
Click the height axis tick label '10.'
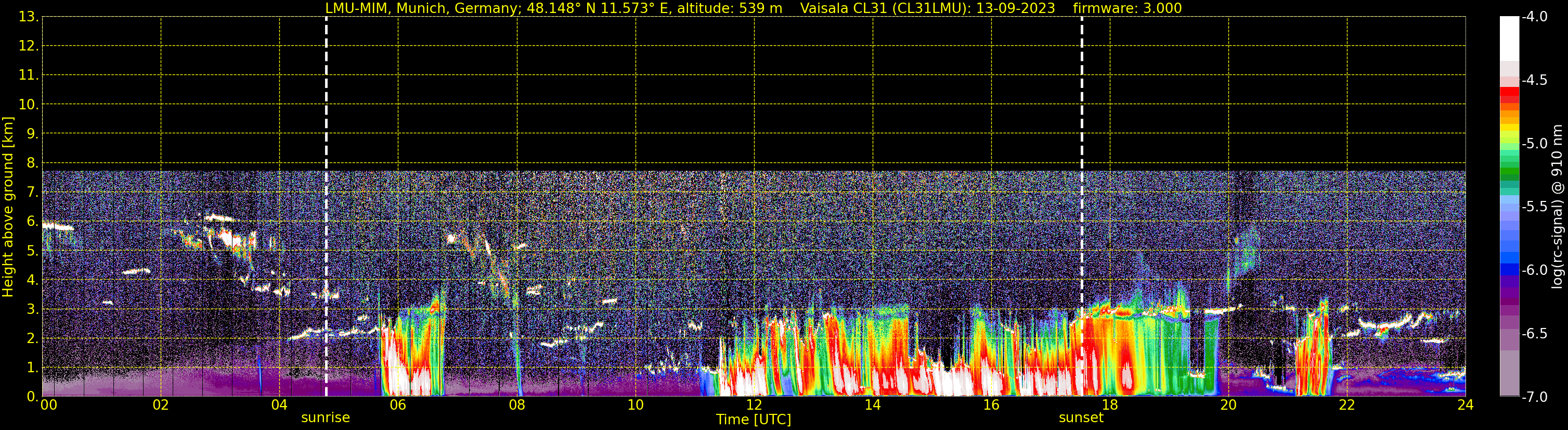[x=28, y=105]
